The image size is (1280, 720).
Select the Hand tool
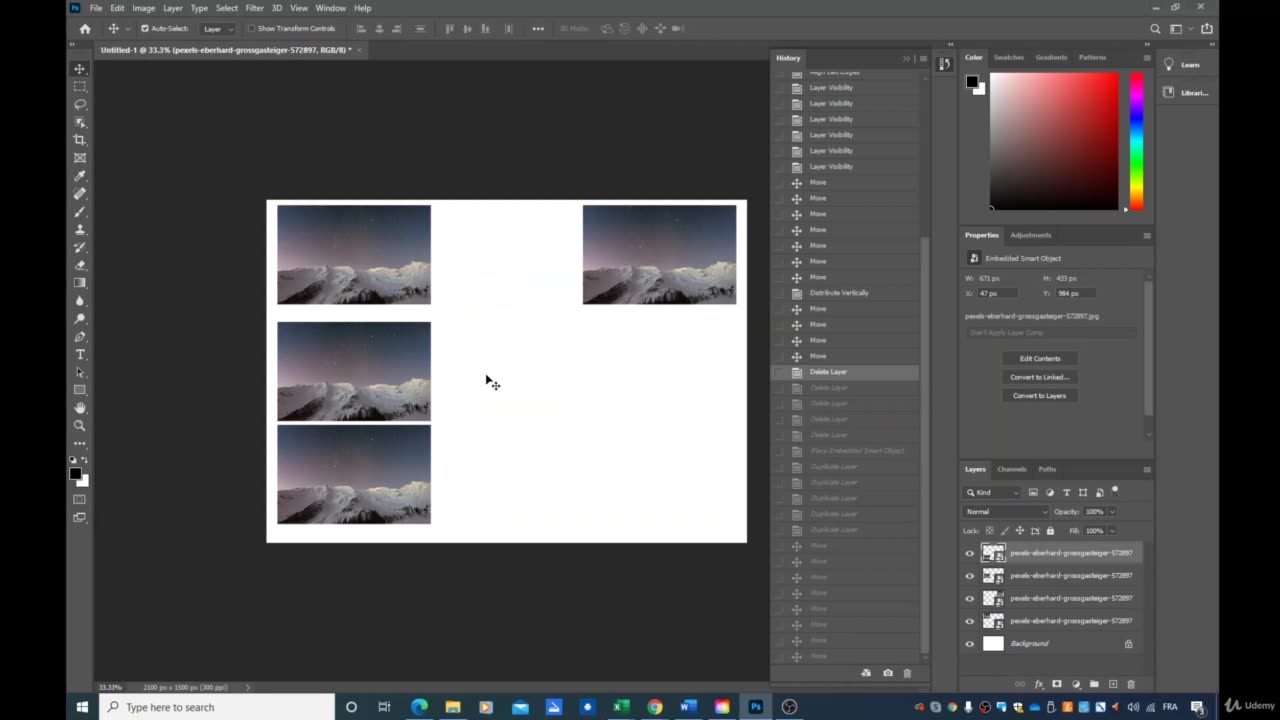[80, 408]
